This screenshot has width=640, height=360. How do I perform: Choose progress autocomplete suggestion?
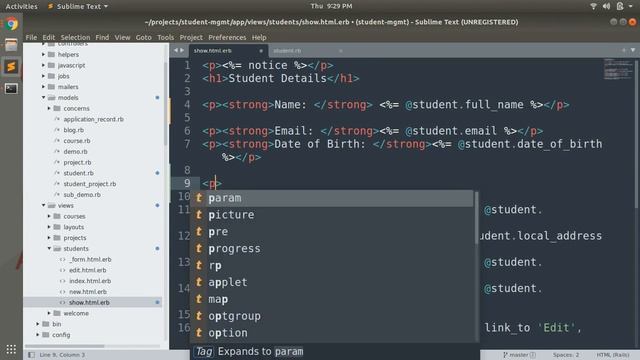pos(332,249)
